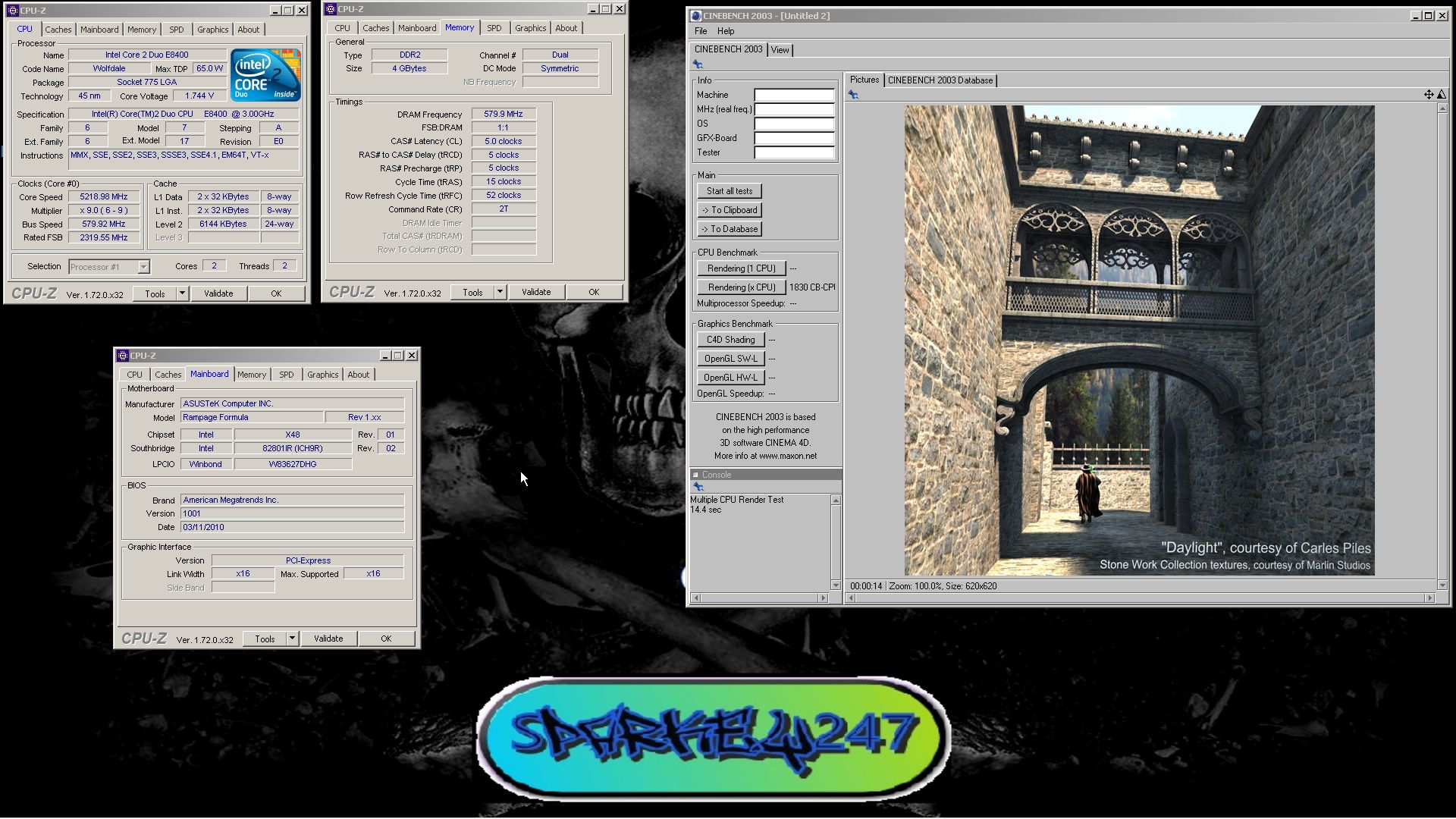Open the File menu in Cinebench
Image resolution: width=1456 pixels, height=819 pixels.
pos(701,31)
